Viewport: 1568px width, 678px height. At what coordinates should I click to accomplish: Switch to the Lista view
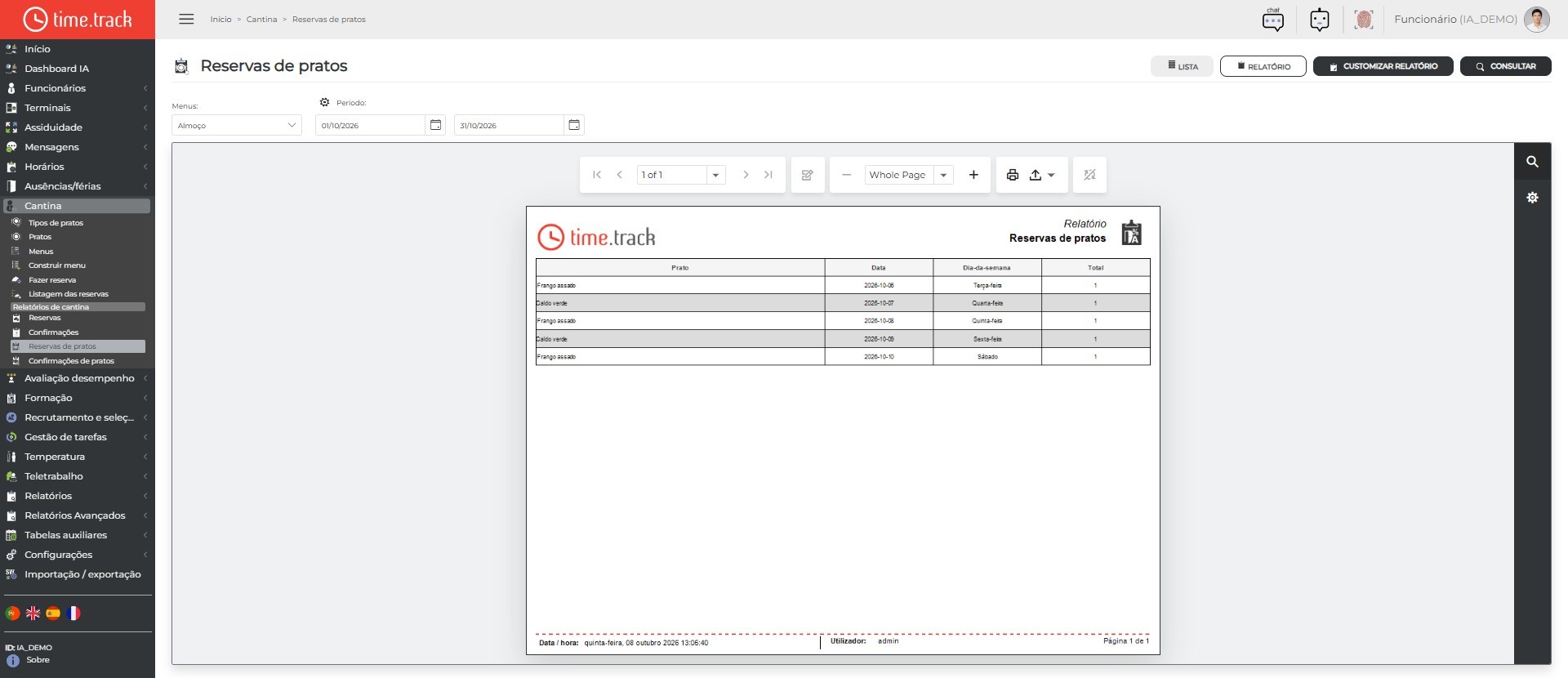click(1182, 66)
